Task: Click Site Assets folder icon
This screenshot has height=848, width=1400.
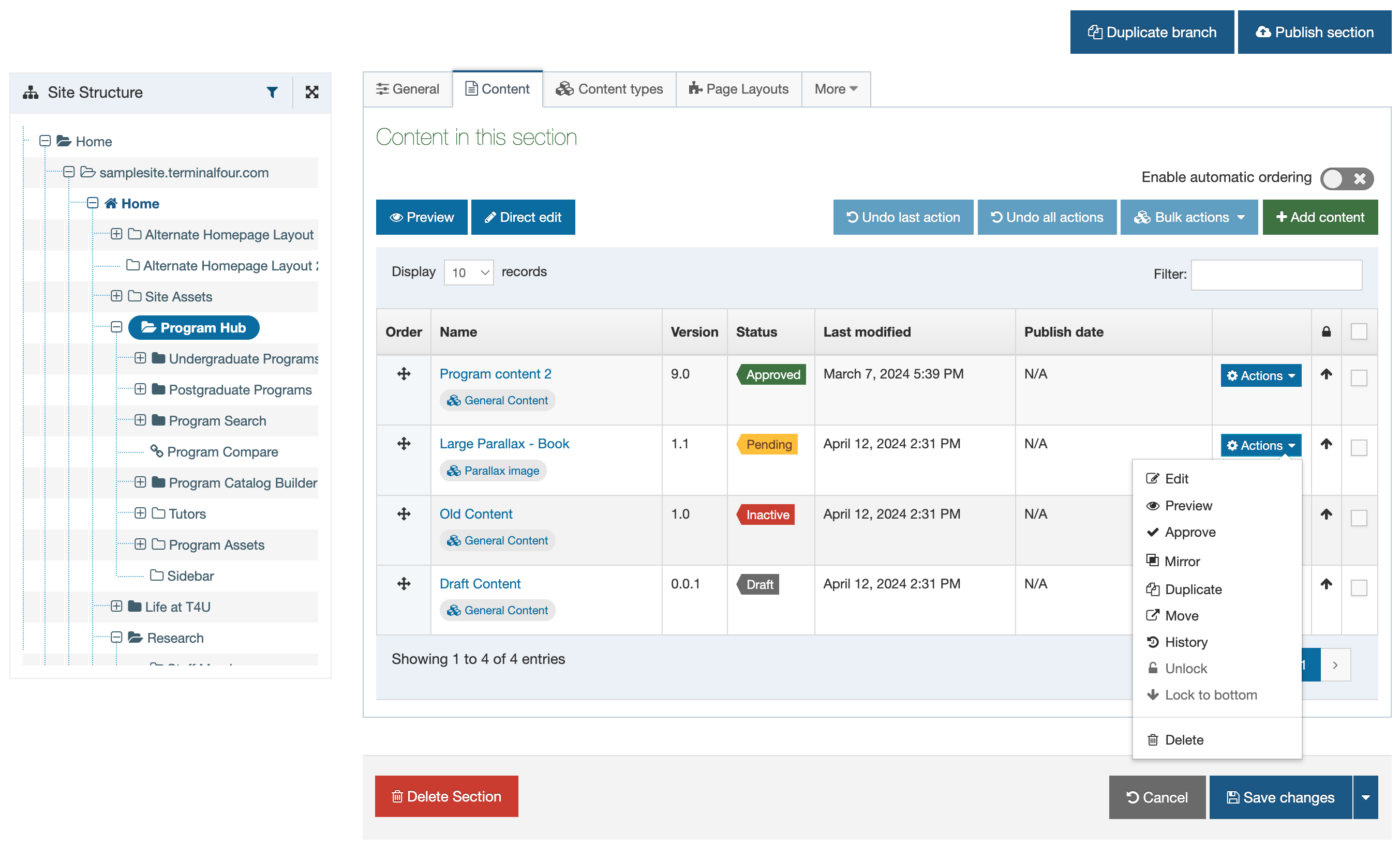Action: click(x=135, y=296)
